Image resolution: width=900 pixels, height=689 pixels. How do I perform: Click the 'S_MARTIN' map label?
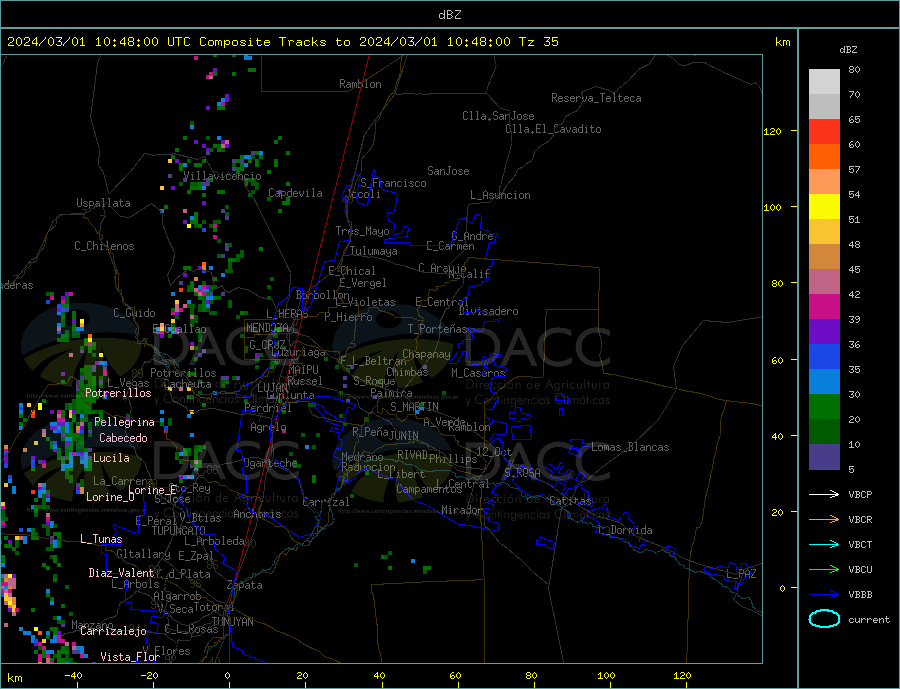414,407
